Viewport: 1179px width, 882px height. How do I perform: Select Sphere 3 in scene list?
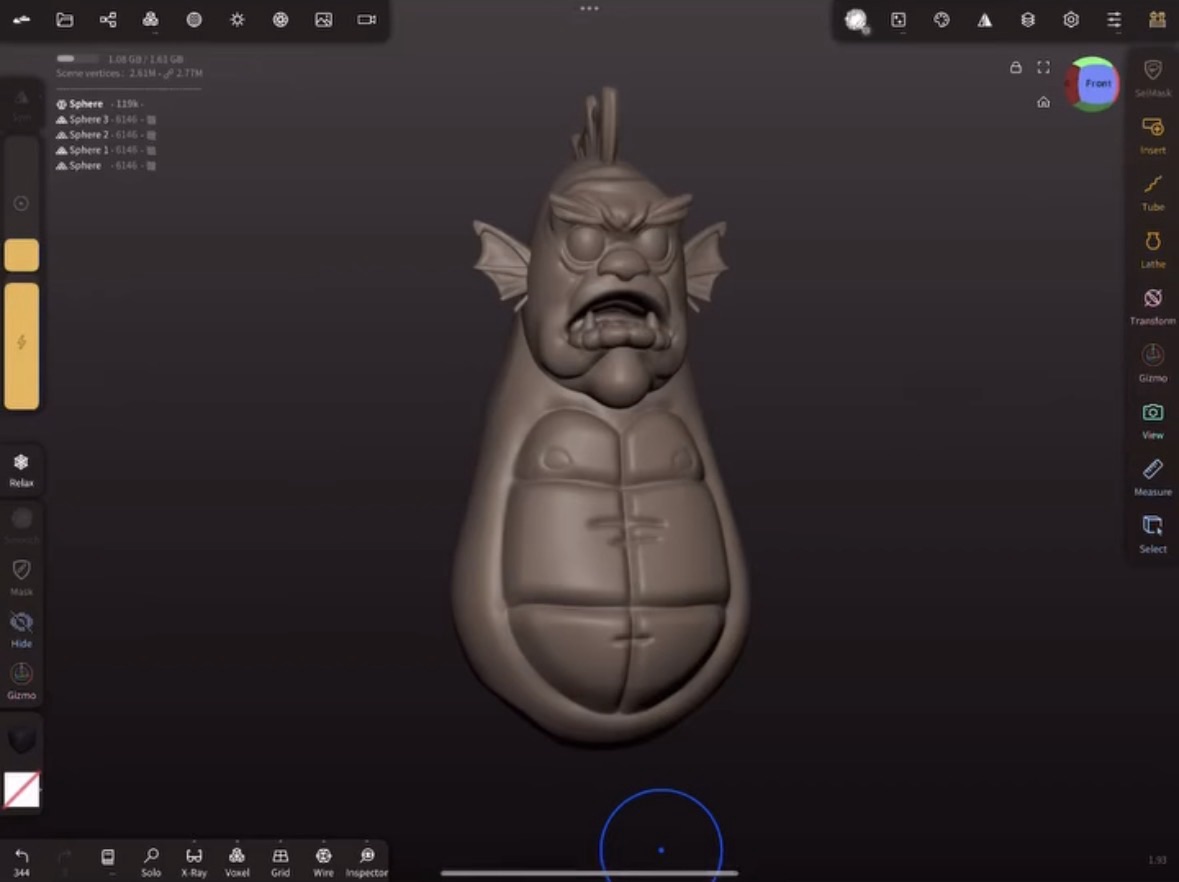click(x=89, y=119)
